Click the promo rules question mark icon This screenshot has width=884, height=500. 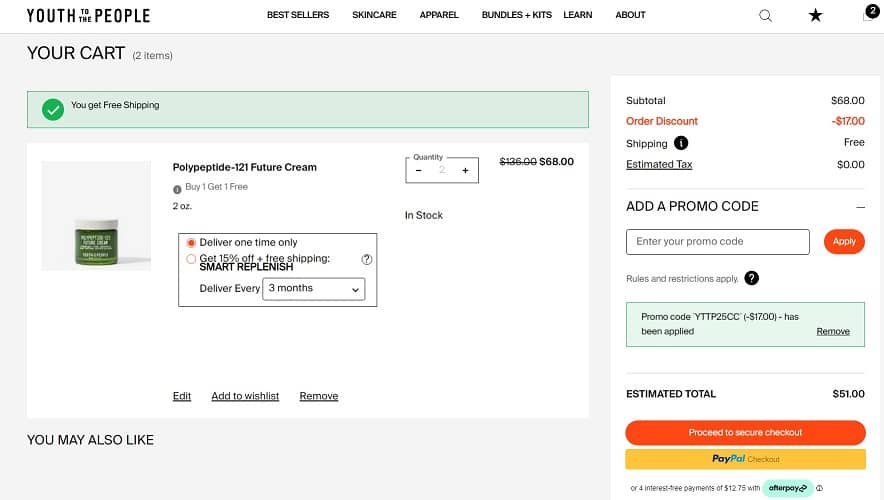pyautogui.click(x=751, y=278)
